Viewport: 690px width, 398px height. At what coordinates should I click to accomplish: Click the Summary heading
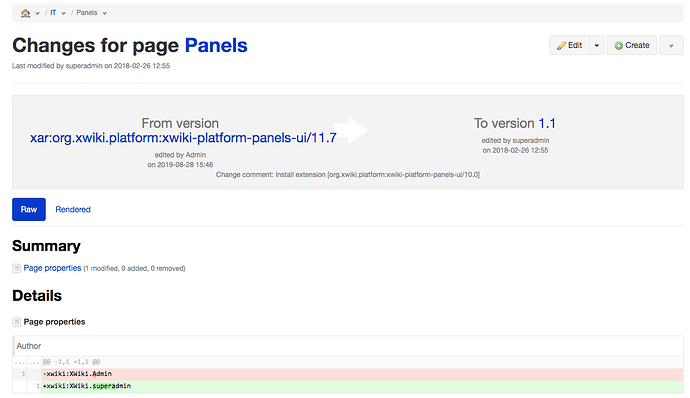pyautogui.click(x=46, y=246)
